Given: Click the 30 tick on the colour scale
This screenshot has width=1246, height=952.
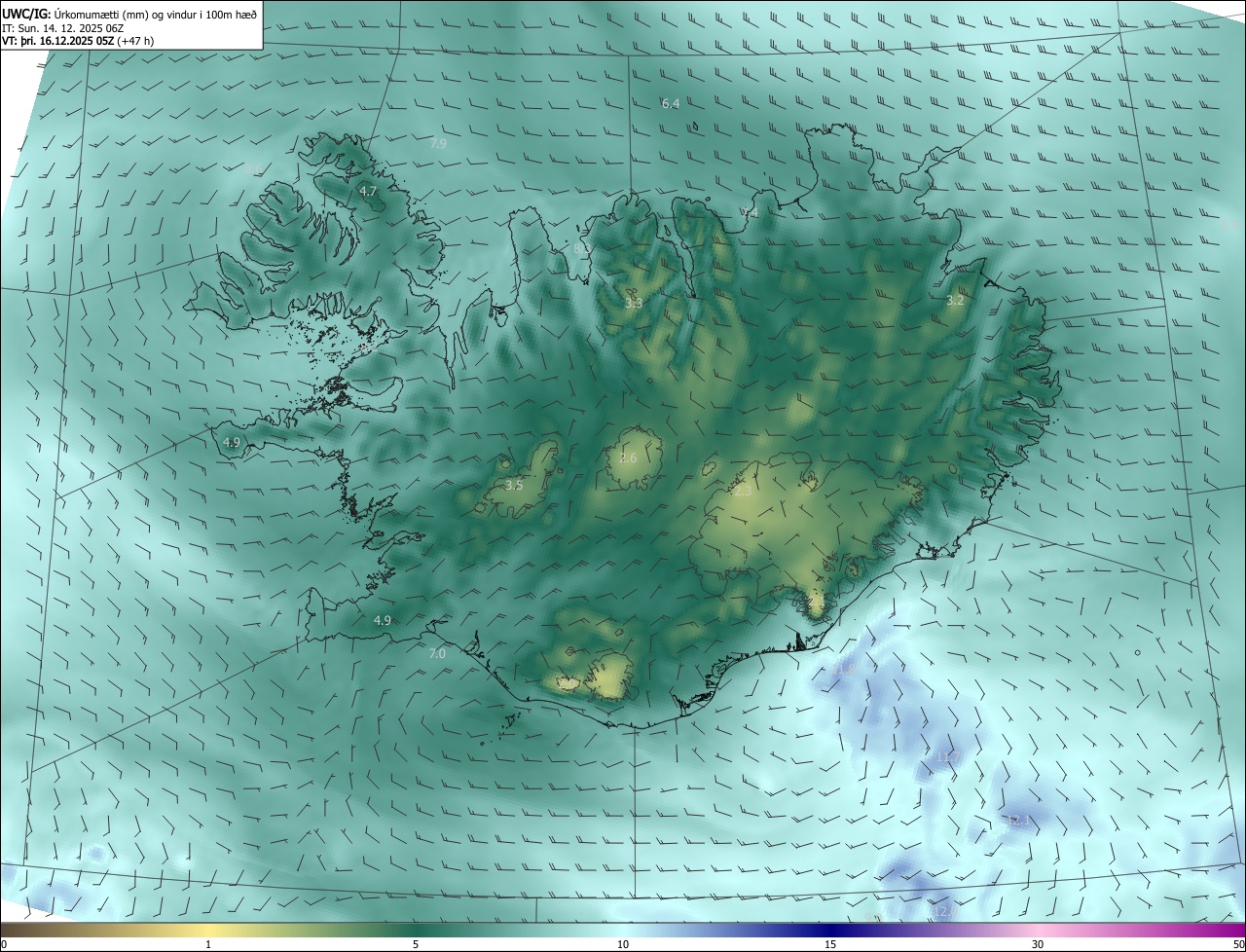Looking at the screenshot, I should click(x=1038, y=944).
